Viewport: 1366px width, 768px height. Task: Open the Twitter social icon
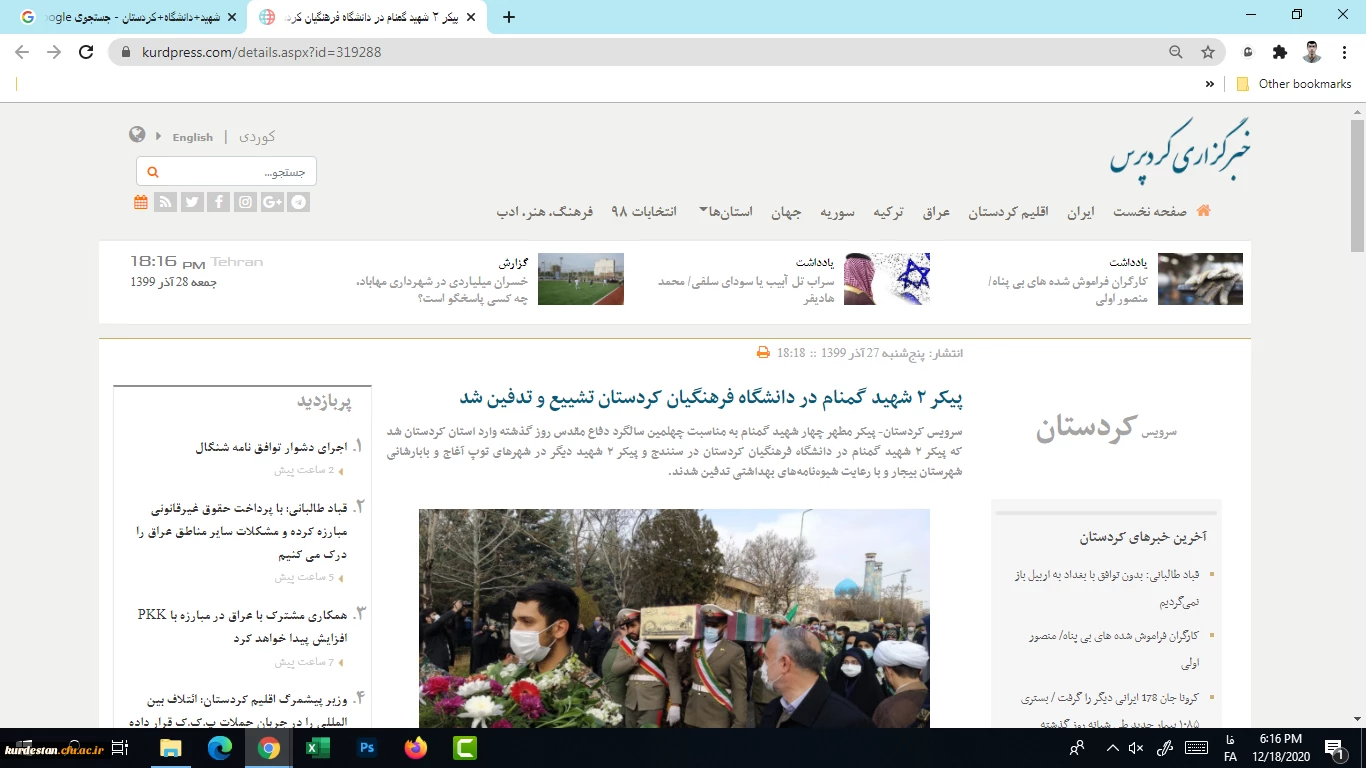coord(192,202)
